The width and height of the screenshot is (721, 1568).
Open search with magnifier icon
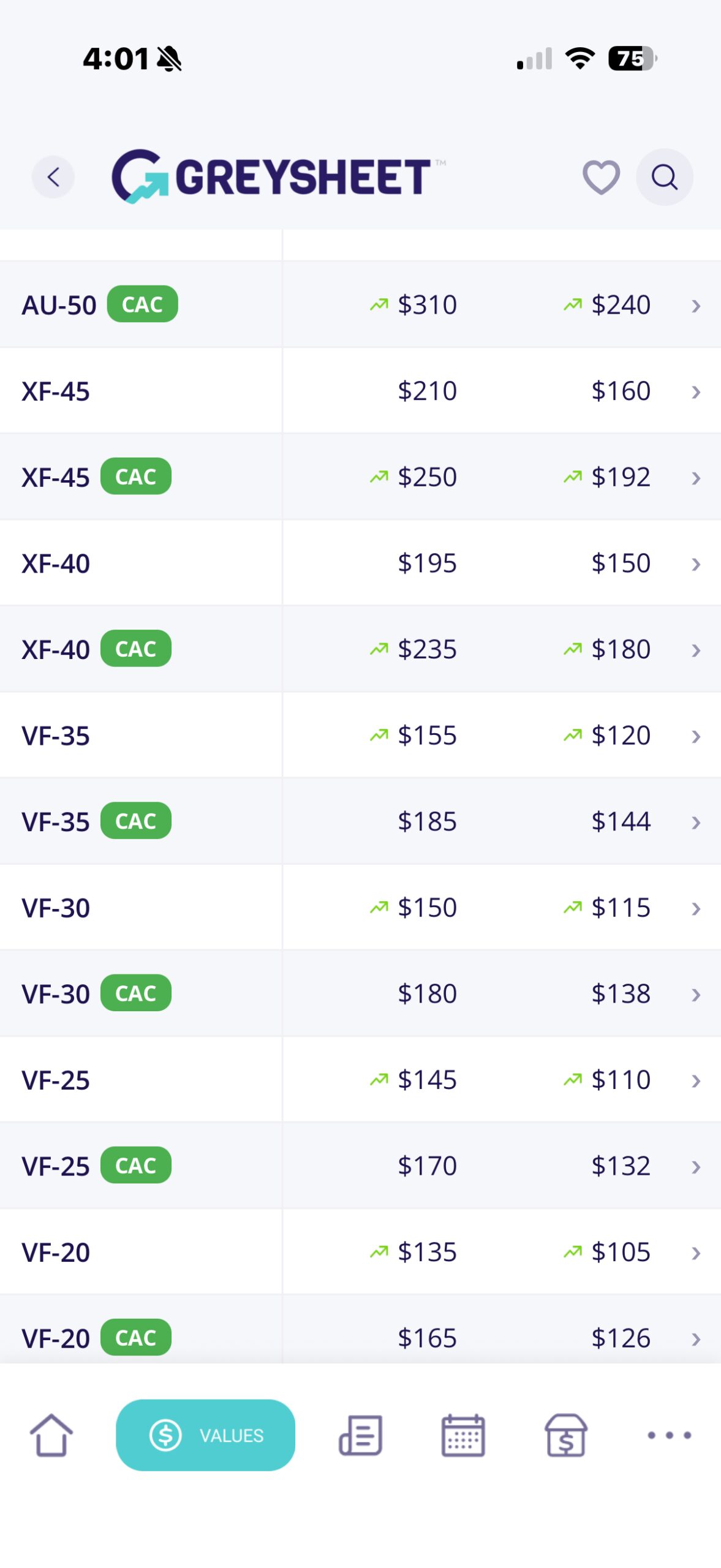tap(665, 177)
